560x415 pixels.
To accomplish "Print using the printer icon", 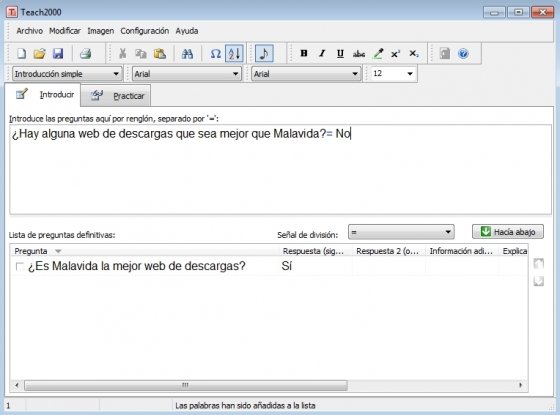I will 86,54.
